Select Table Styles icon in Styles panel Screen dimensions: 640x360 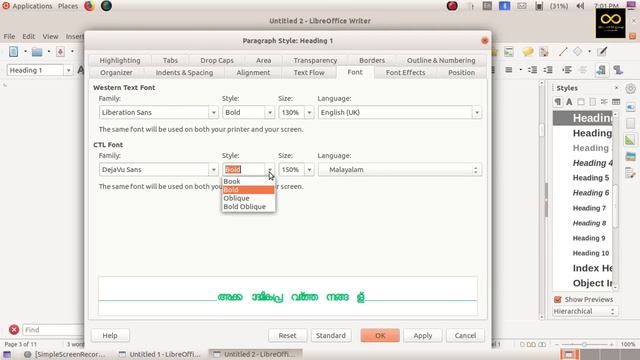pyautogui.click(x=616, y=102)
